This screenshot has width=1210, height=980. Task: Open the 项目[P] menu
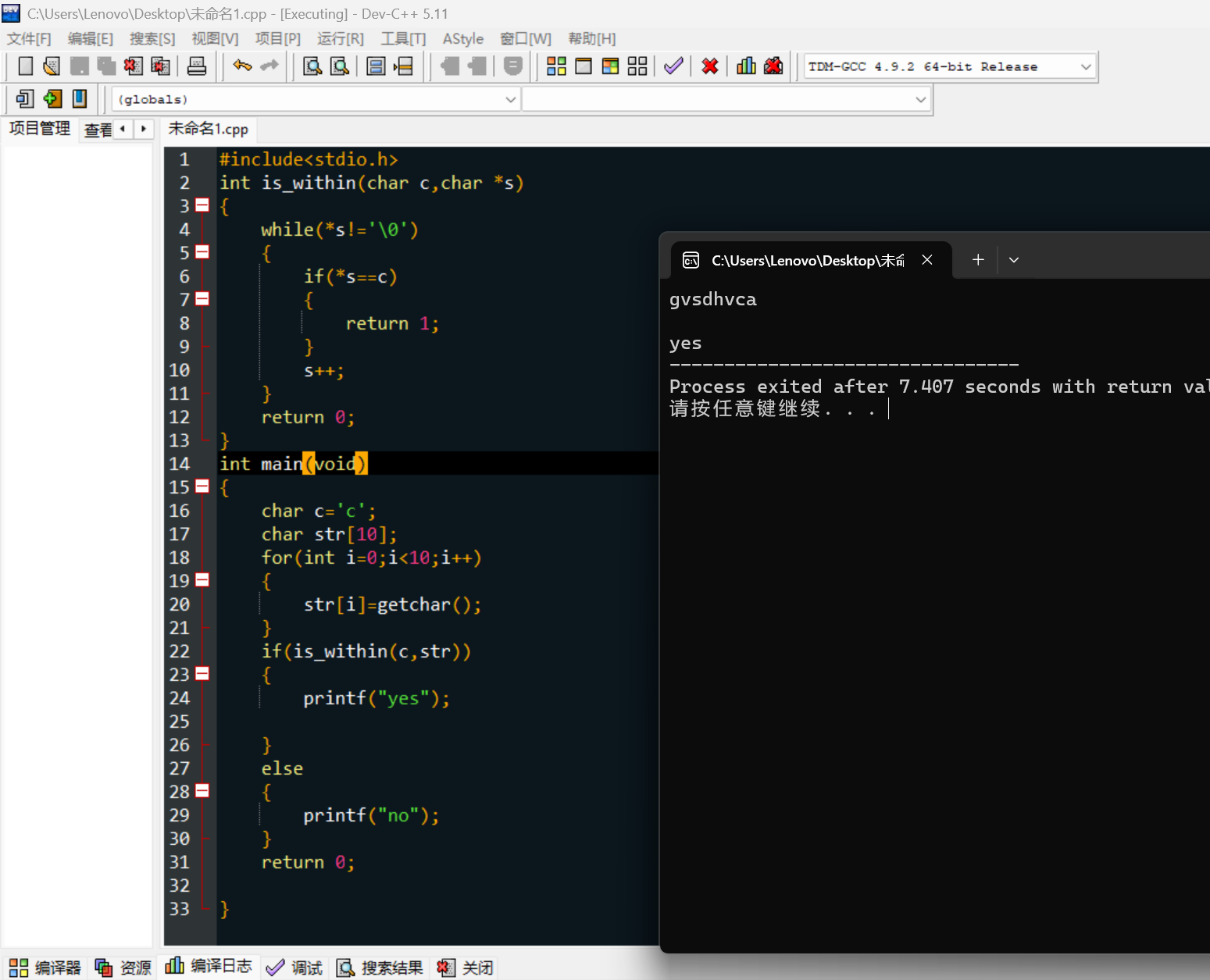(x=278, y=39)
